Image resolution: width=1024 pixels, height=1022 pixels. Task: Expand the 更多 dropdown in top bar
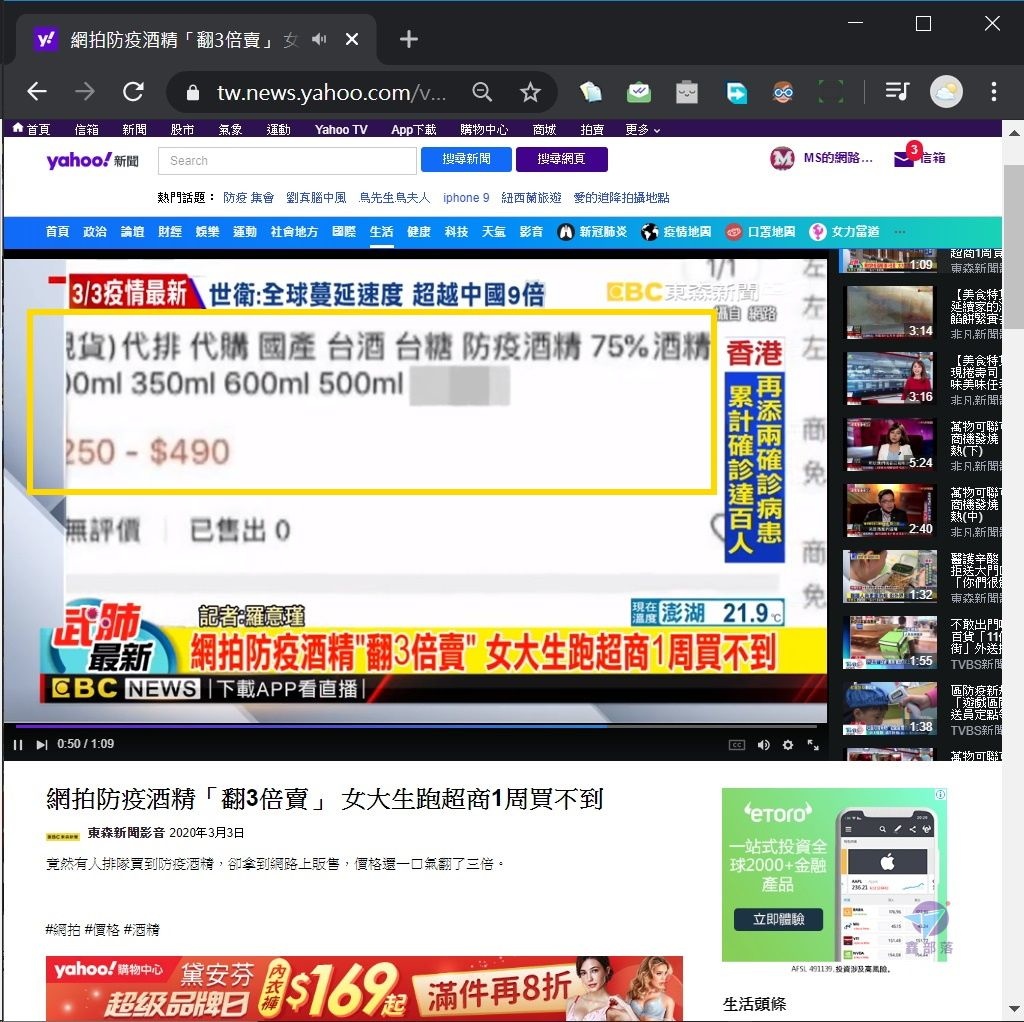point(642,129)
